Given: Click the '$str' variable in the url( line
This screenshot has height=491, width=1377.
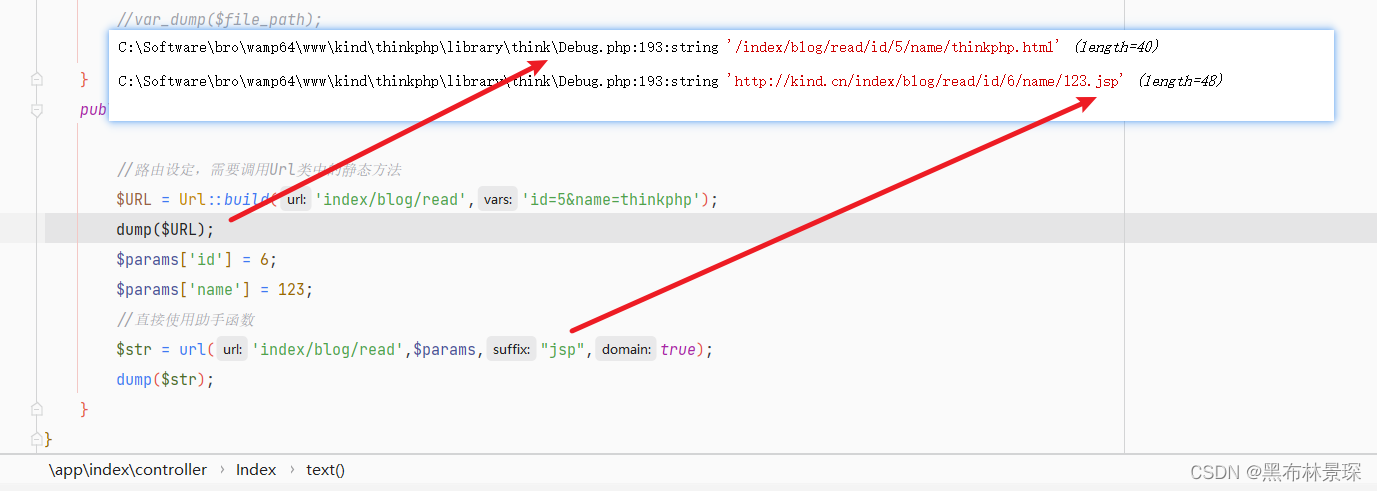Looking at the screenshot, I should click(134, 349).
